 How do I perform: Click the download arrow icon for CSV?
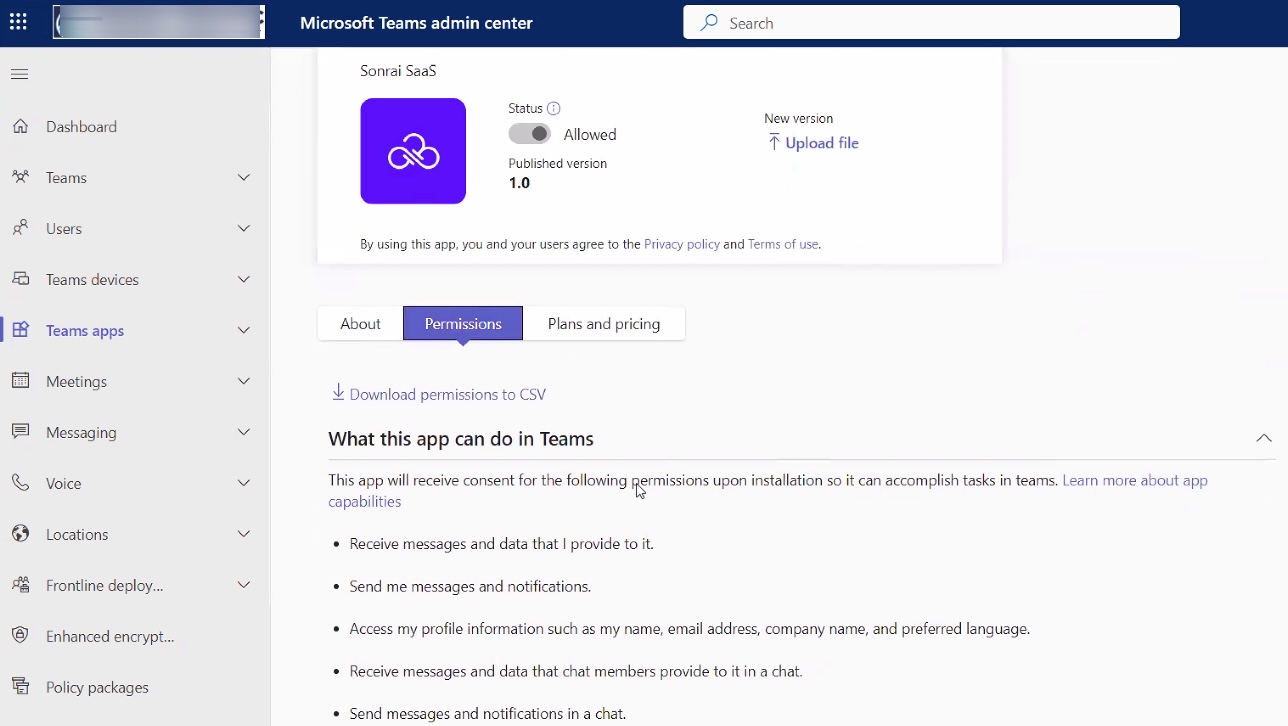(x=338, y=392)
